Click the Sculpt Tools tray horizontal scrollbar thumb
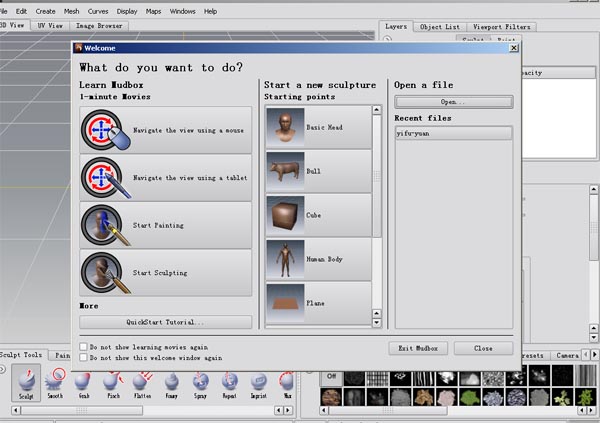Viewport: 600px width, 423px height. point(82,410)
